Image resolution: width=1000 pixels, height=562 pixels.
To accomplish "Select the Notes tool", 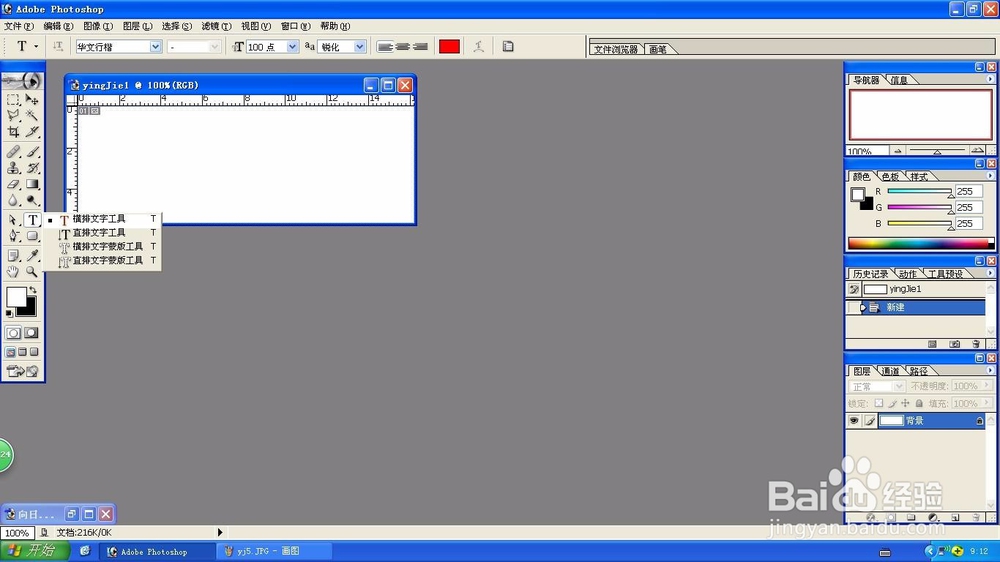I will (13, 256).
